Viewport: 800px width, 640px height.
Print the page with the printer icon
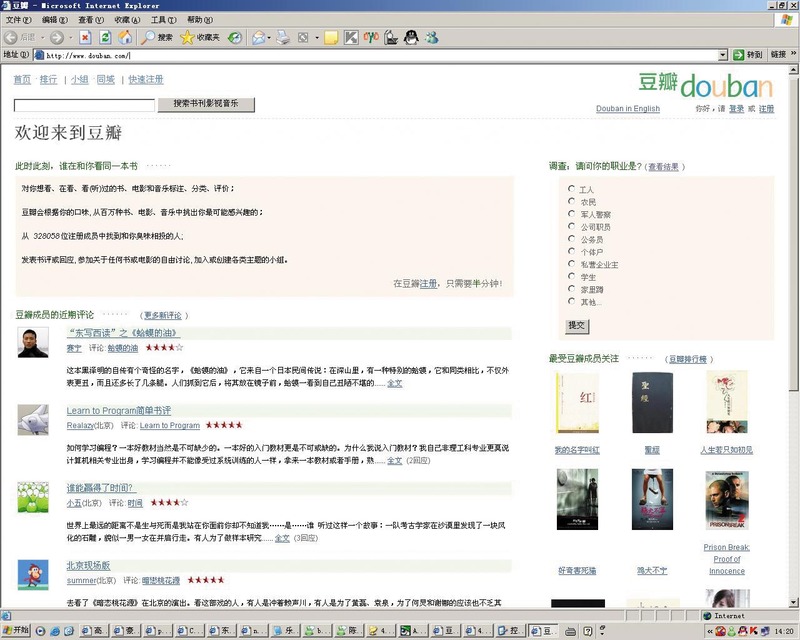[x=283, y=37]
